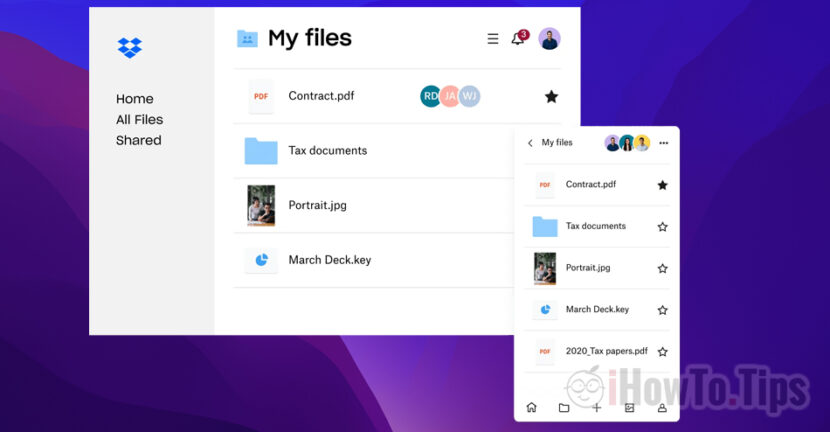
Task: Tap the folder icon in mobile bottom bar
Action: click(564, 407)
